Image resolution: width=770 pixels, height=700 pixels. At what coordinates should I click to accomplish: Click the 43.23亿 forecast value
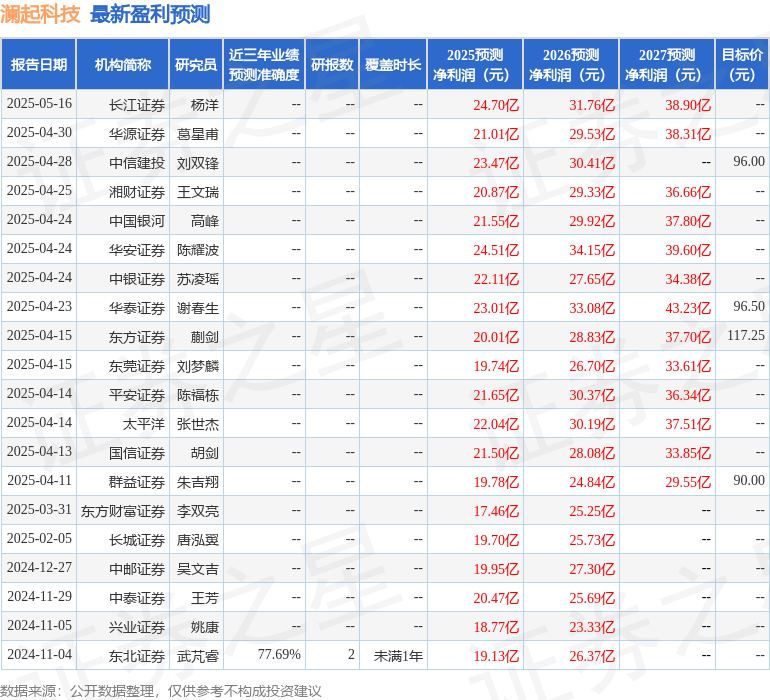coord(688,308)
